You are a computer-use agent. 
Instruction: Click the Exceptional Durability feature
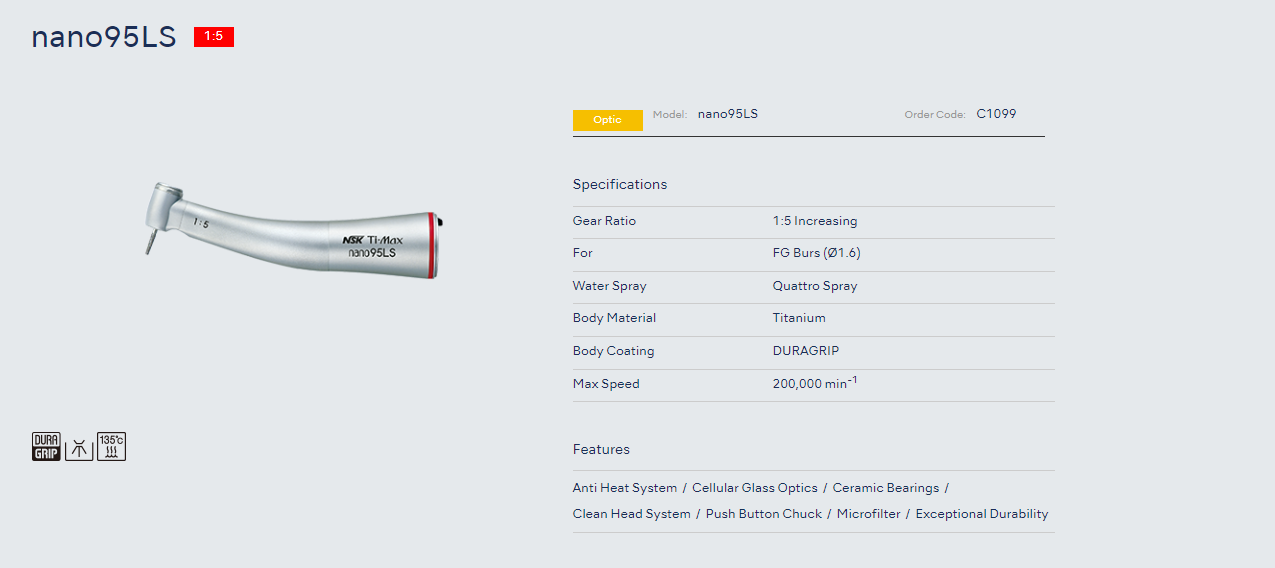coord(981,514)
